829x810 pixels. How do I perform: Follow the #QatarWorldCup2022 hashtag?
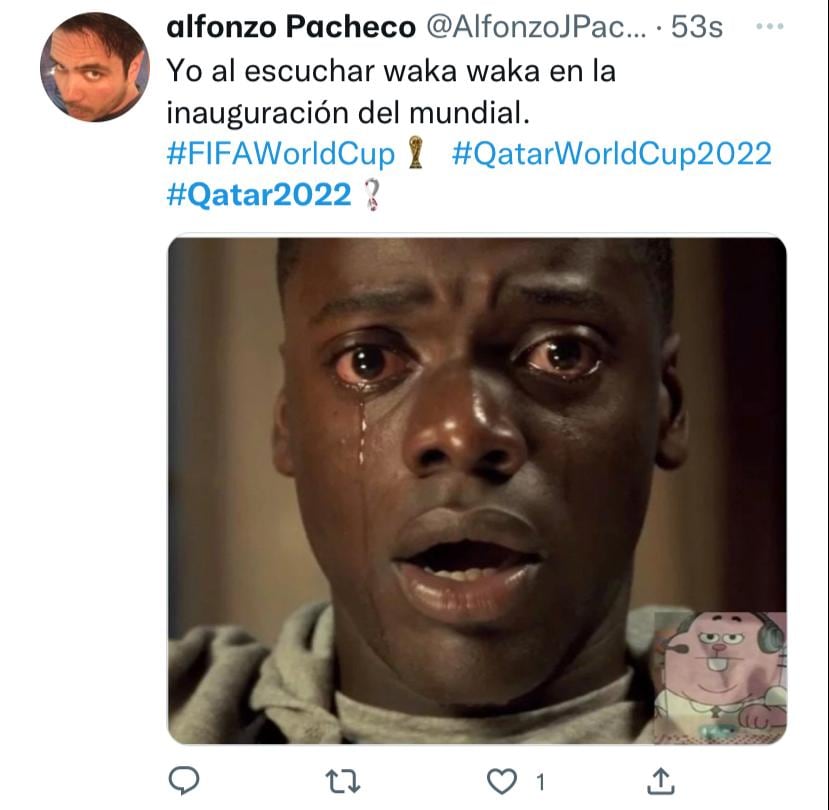point(612,154)
